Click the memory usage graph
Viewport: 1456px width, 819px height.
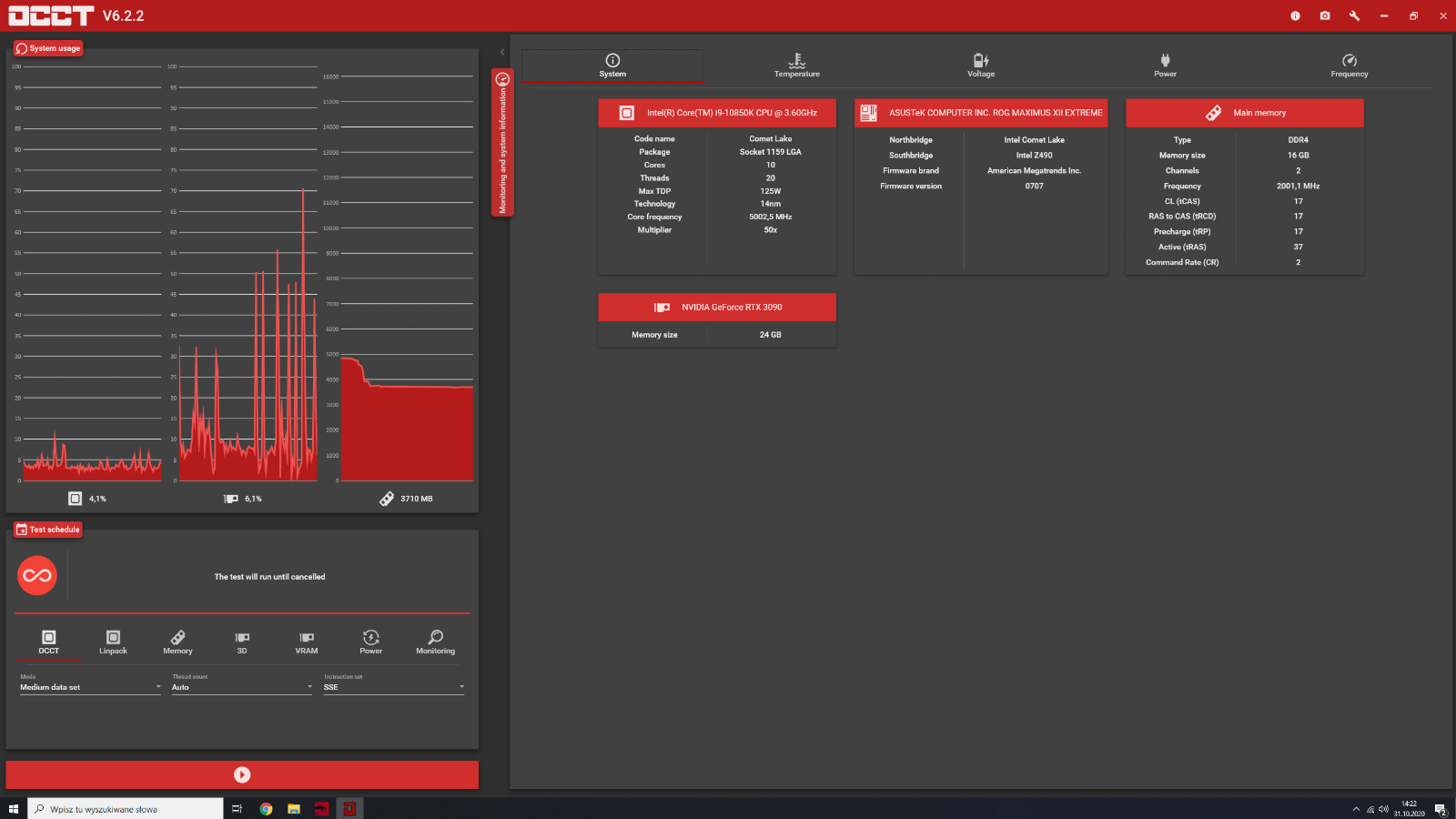pyautogui.click(x=406, y=278)
